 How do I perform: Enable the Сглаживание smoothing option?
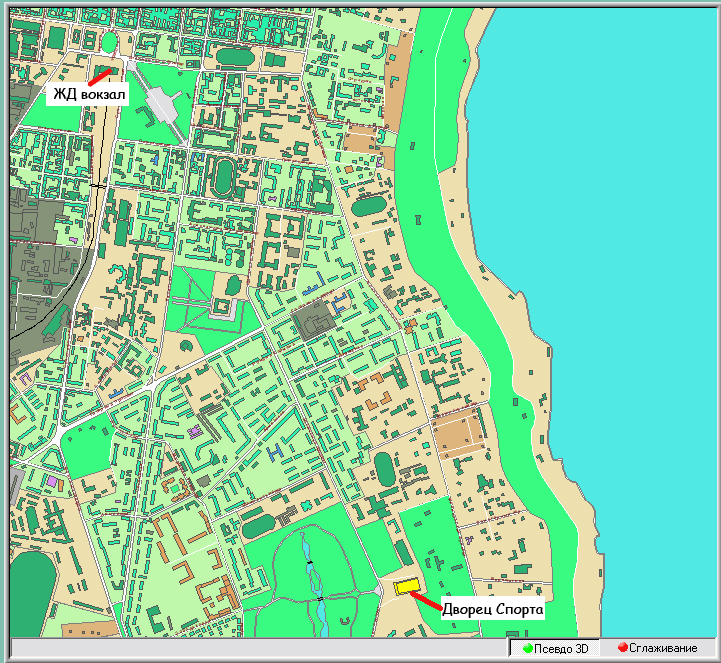pyautogui.click(x=657, y=648)
